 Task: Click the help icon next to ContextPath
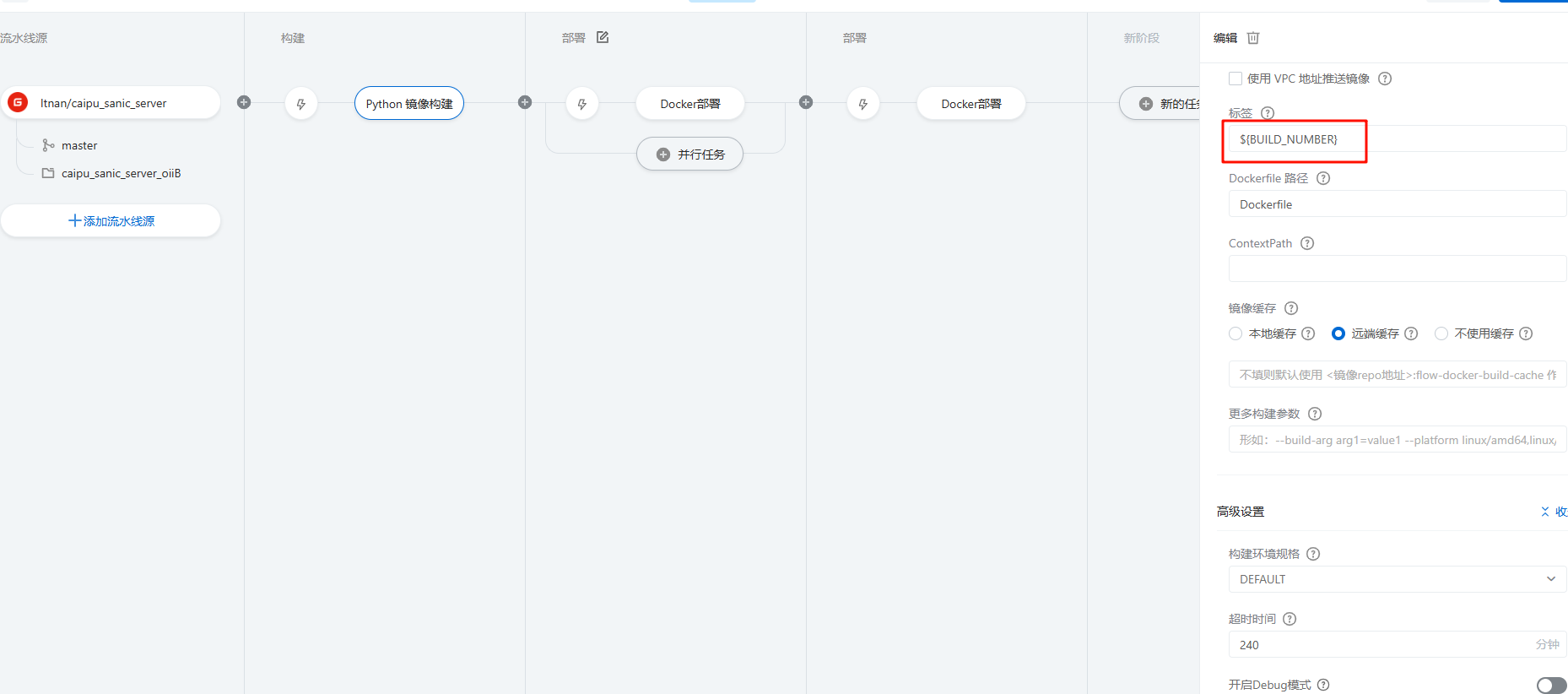pos(1307,243)
